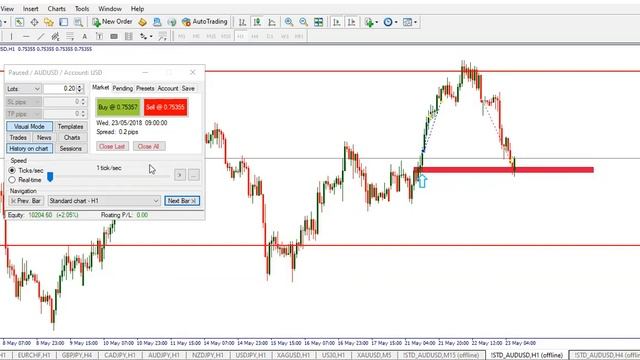Adjust the lot size stepper arrows
640x360 pixels.
[80, 89]
